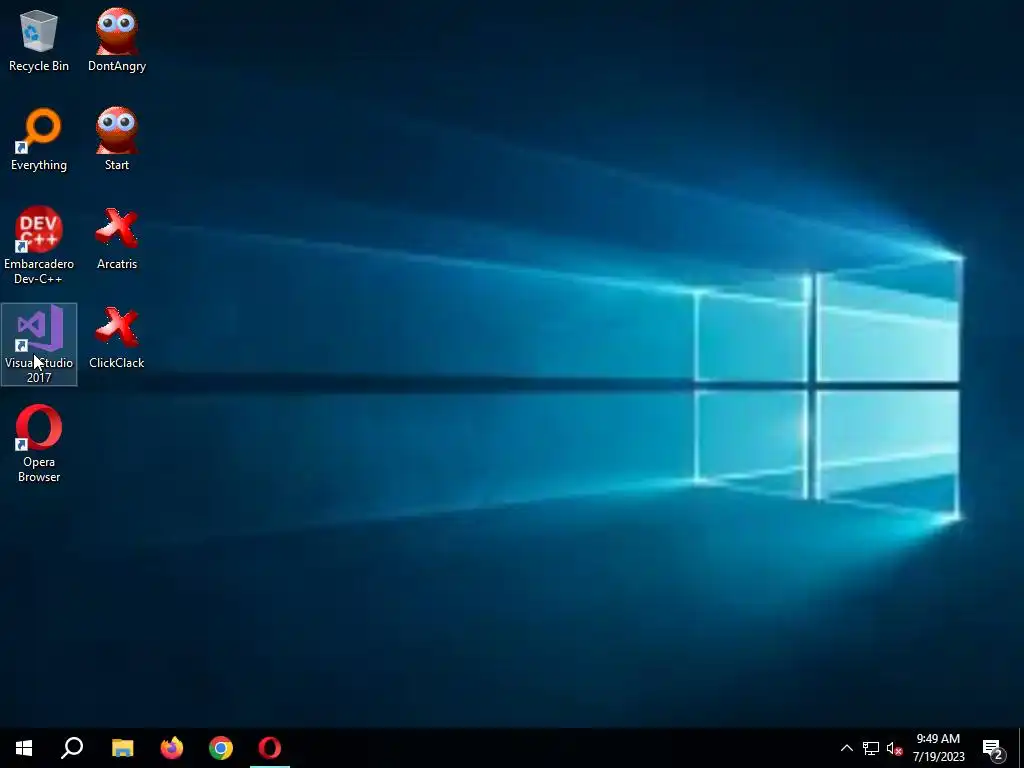Select the ClickClack desktop icon

coord(117,338)
